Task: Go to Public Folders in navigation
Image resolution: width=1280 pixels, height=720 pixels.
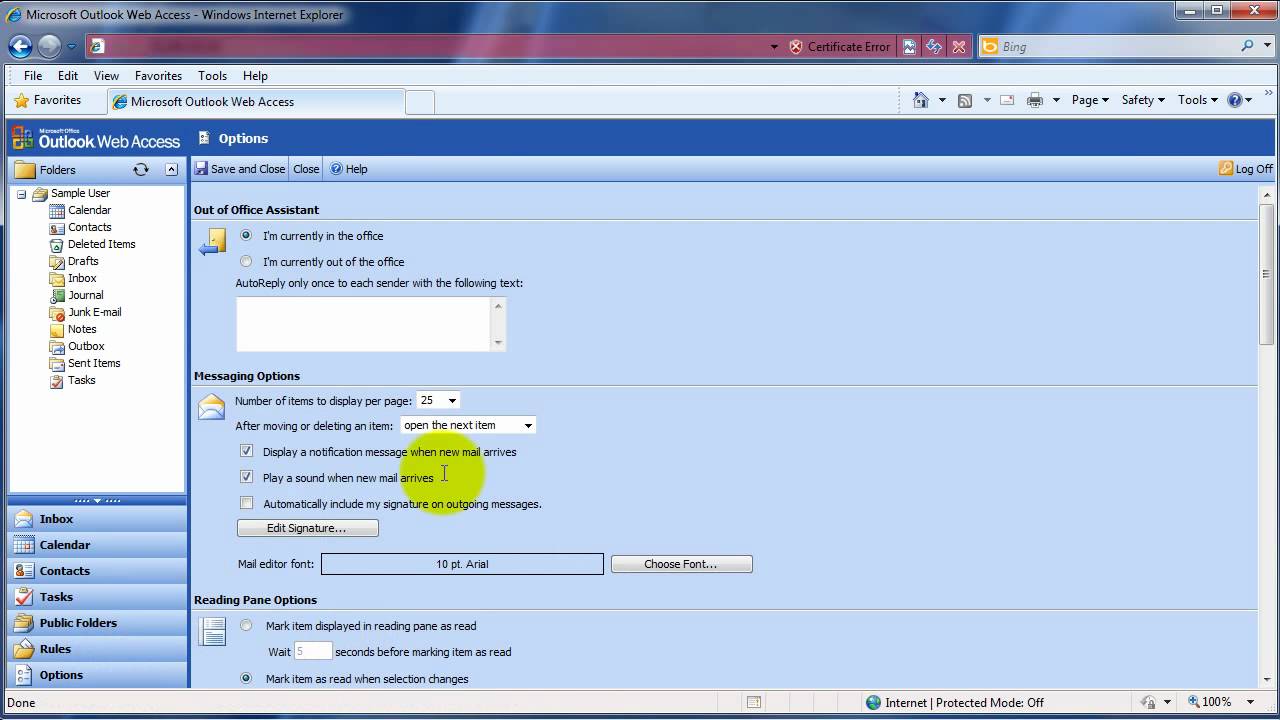Action: [97, 623]
